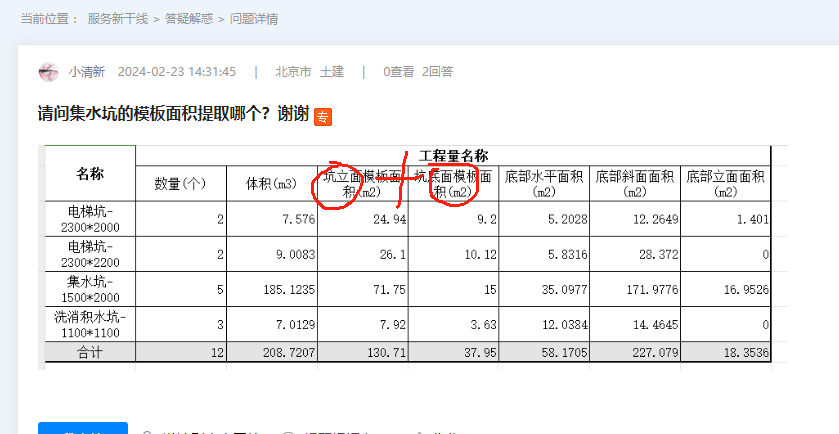This screenshot has width=839, height=434.
Task: Click the 合计 total row label
Action: tap(90, 353)
